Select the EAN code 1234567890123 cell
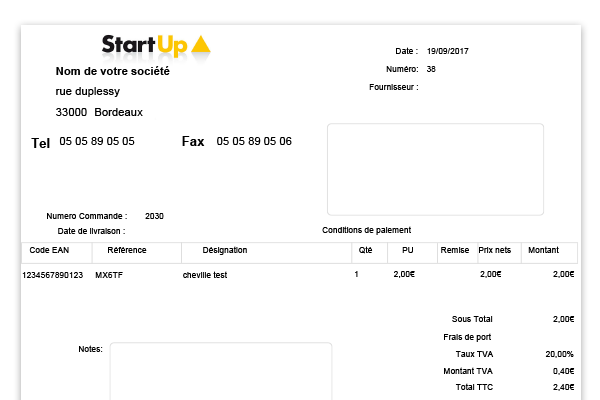This screenshot has width=600, height=400. coord(53,274)
